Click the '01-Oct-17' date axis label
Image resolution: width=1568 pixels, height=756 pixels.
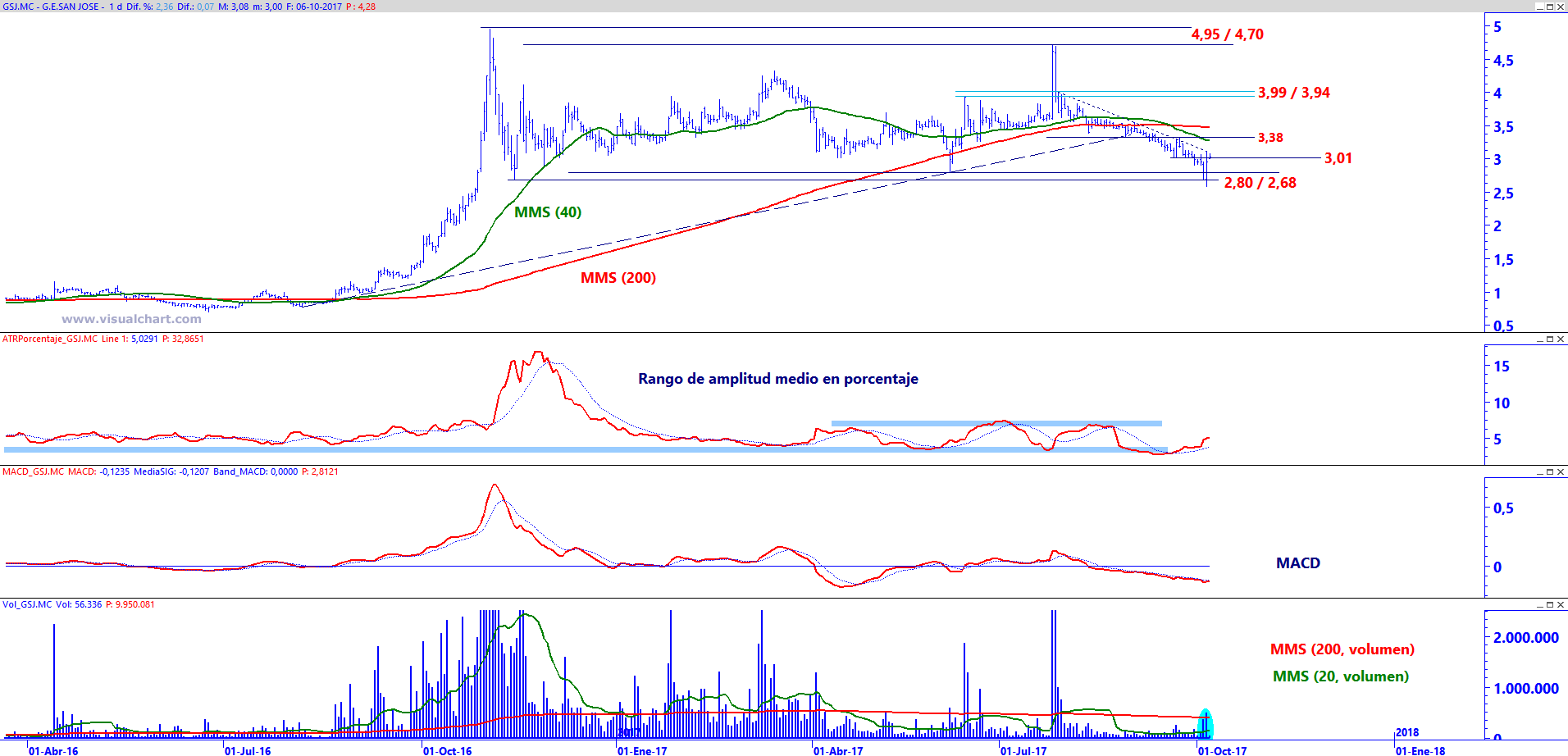[1223, 750]
